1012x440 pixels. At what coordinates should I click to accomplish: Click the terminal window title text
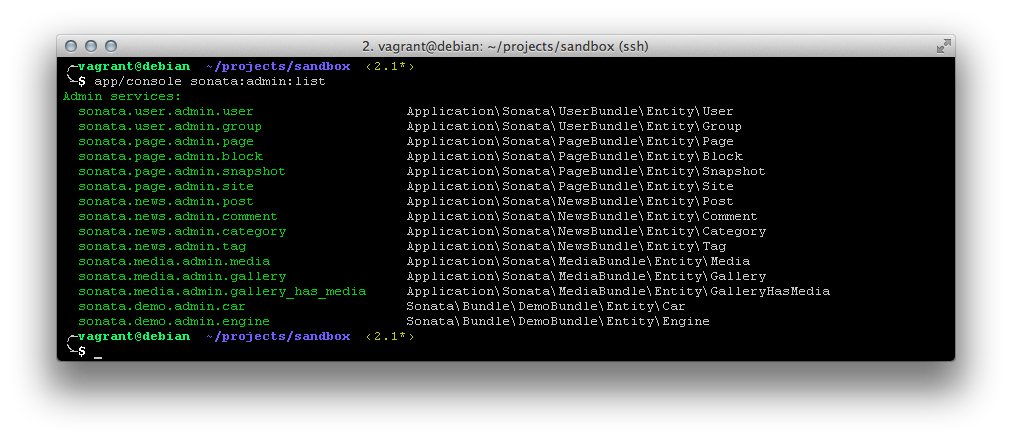tap(505, 46)
